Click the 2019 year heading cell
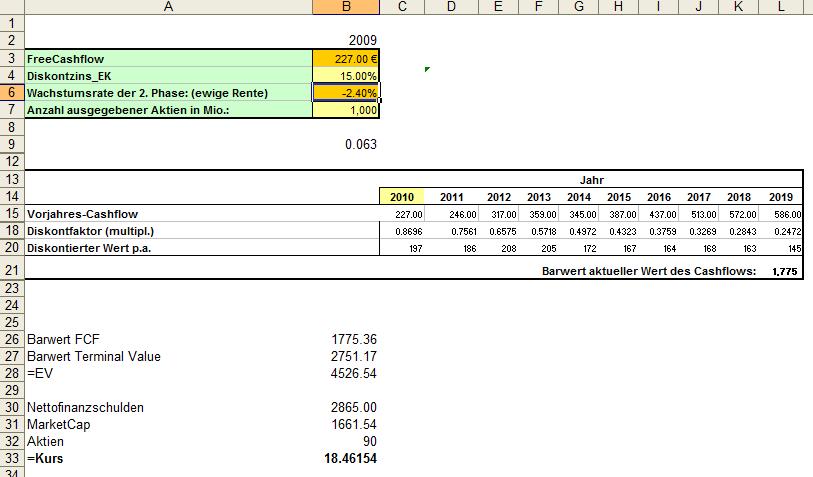Screen dimensions: 813x477 (781, 196)
